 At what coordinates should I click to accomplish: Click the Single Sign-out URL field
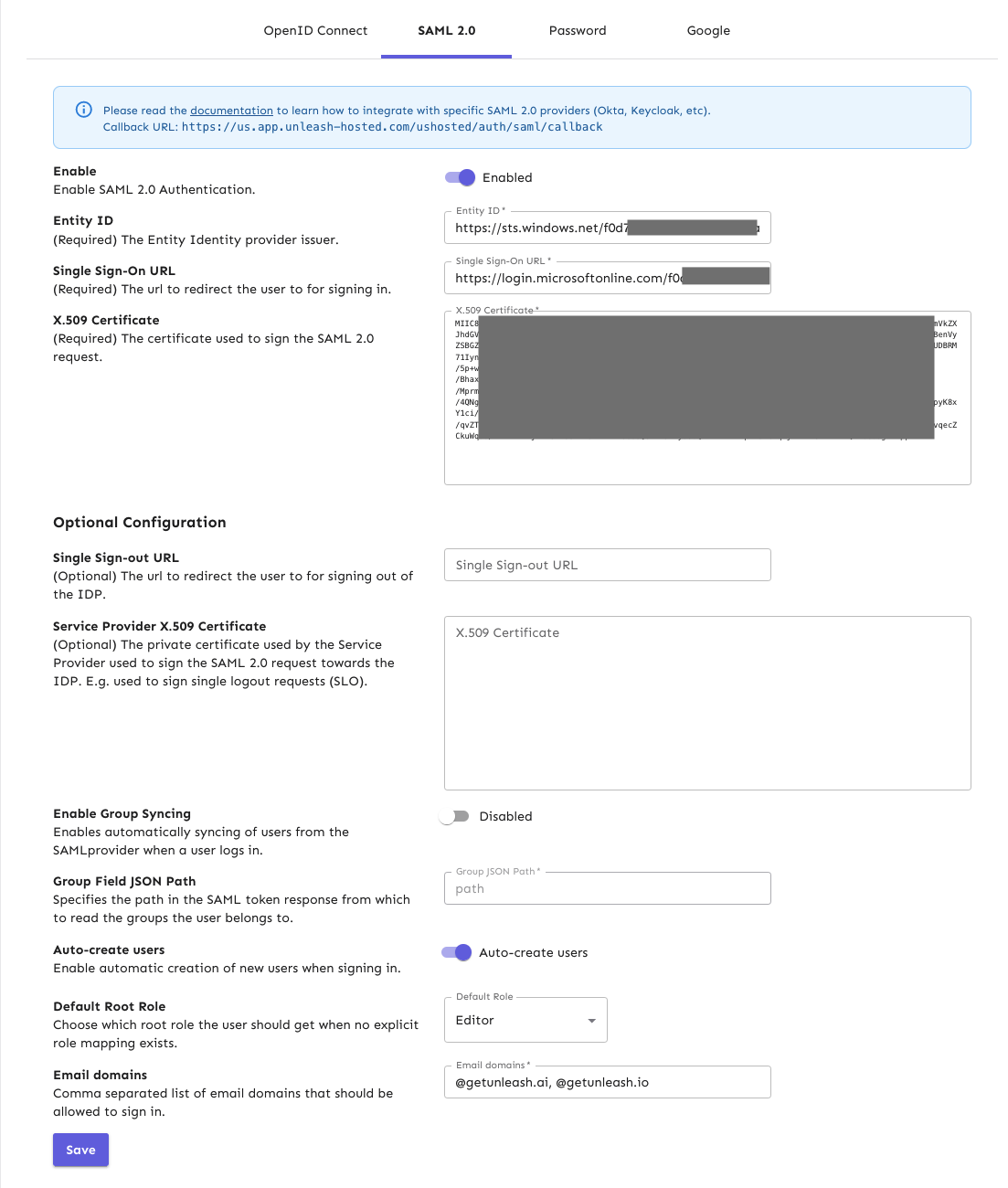click(607, 565)
